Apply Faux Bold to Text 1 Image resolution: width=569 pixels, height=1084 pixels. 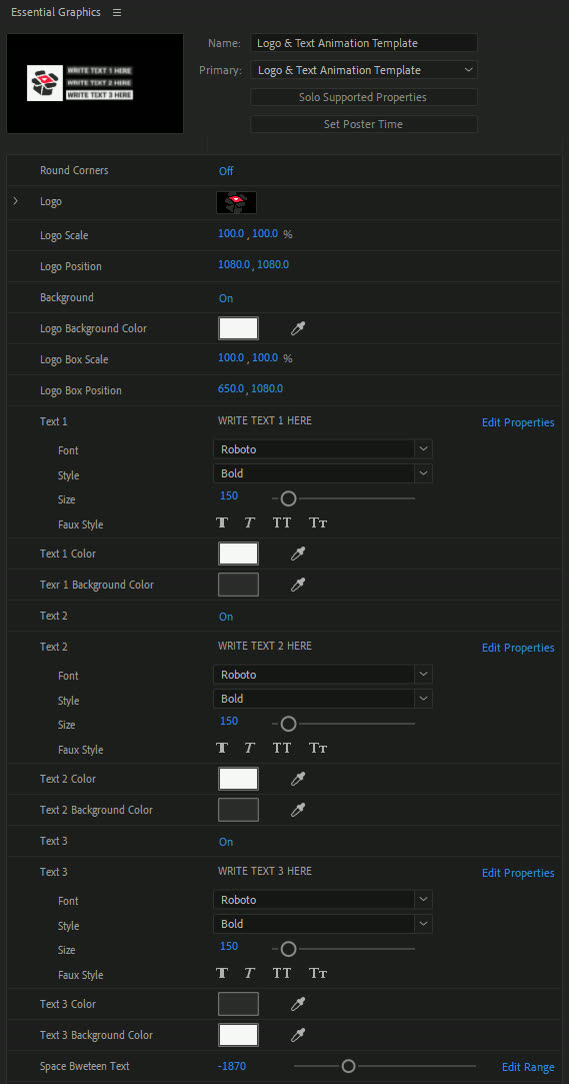click(222, 523)
